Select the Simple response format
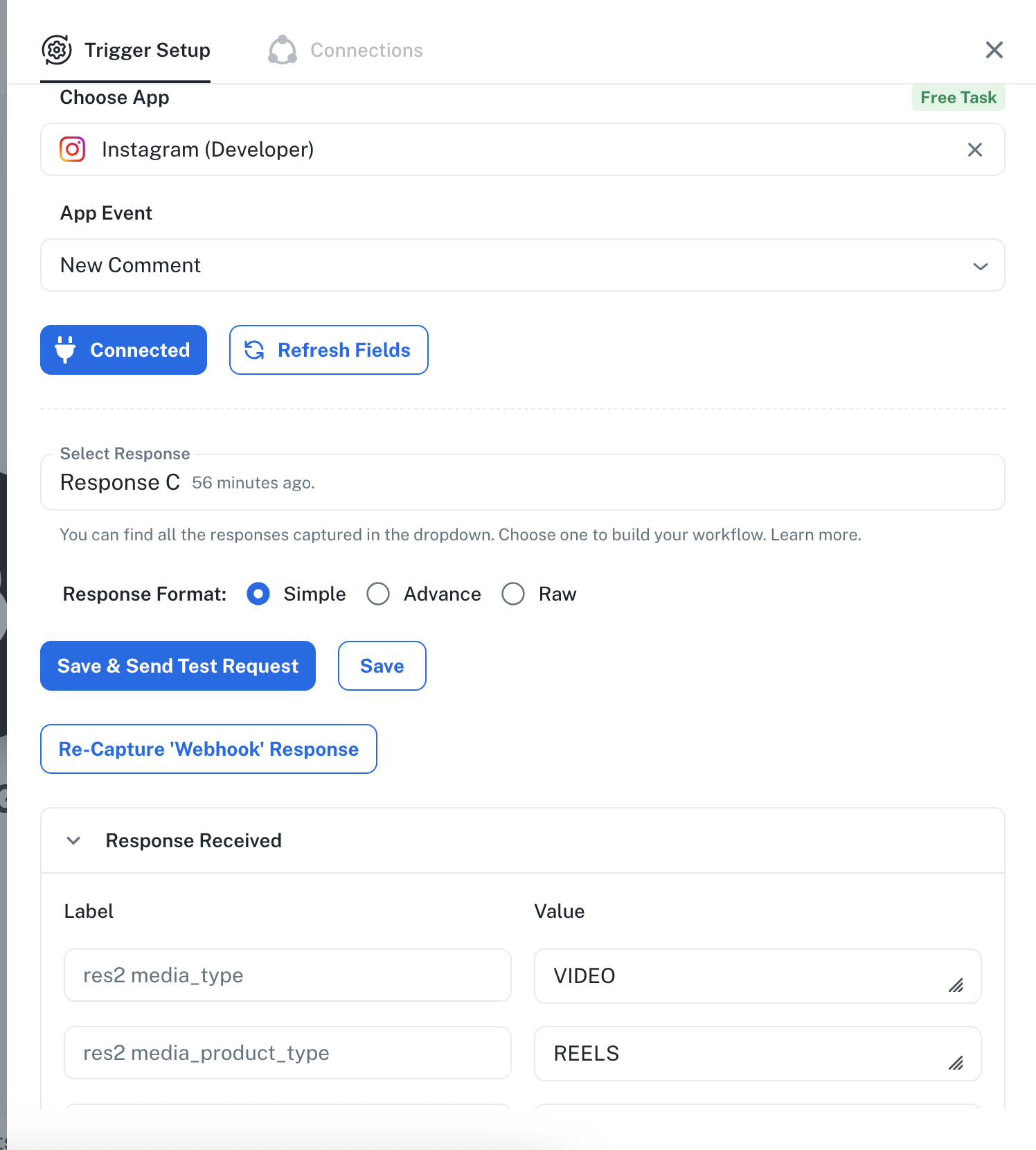This screenshot has width=1036, height=1150. click(x=258, y=594)
